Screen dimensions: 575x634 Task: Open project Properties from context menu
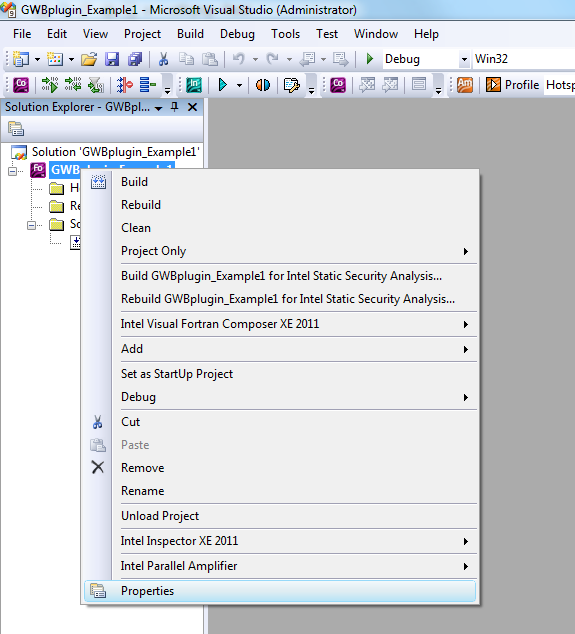(280, 591)
